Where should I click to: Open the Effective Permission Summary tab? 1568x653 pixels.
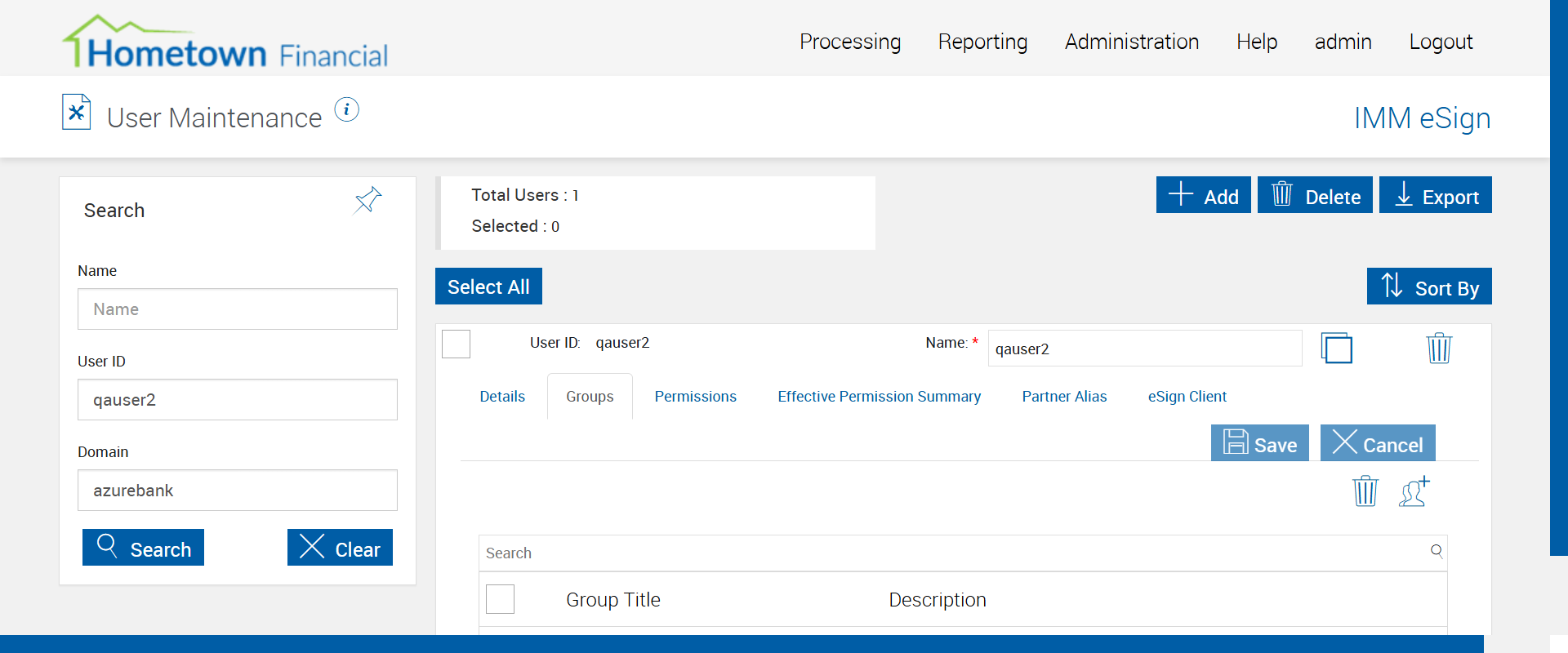click(879, 397)
